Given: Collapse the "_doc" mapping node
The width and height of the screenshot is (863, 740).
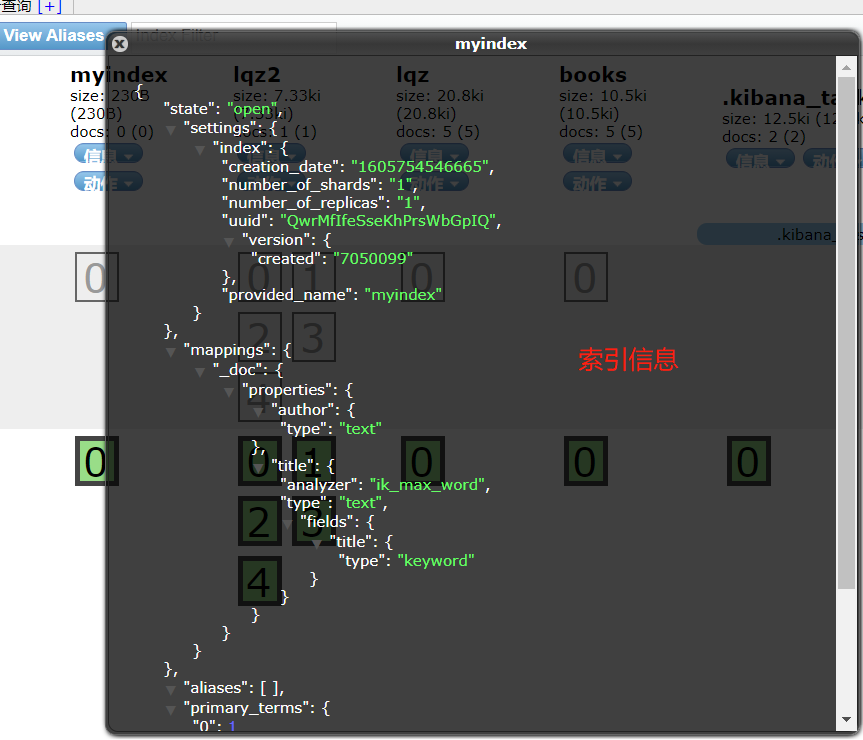Looking at the screenshot, I should (200, 372).
